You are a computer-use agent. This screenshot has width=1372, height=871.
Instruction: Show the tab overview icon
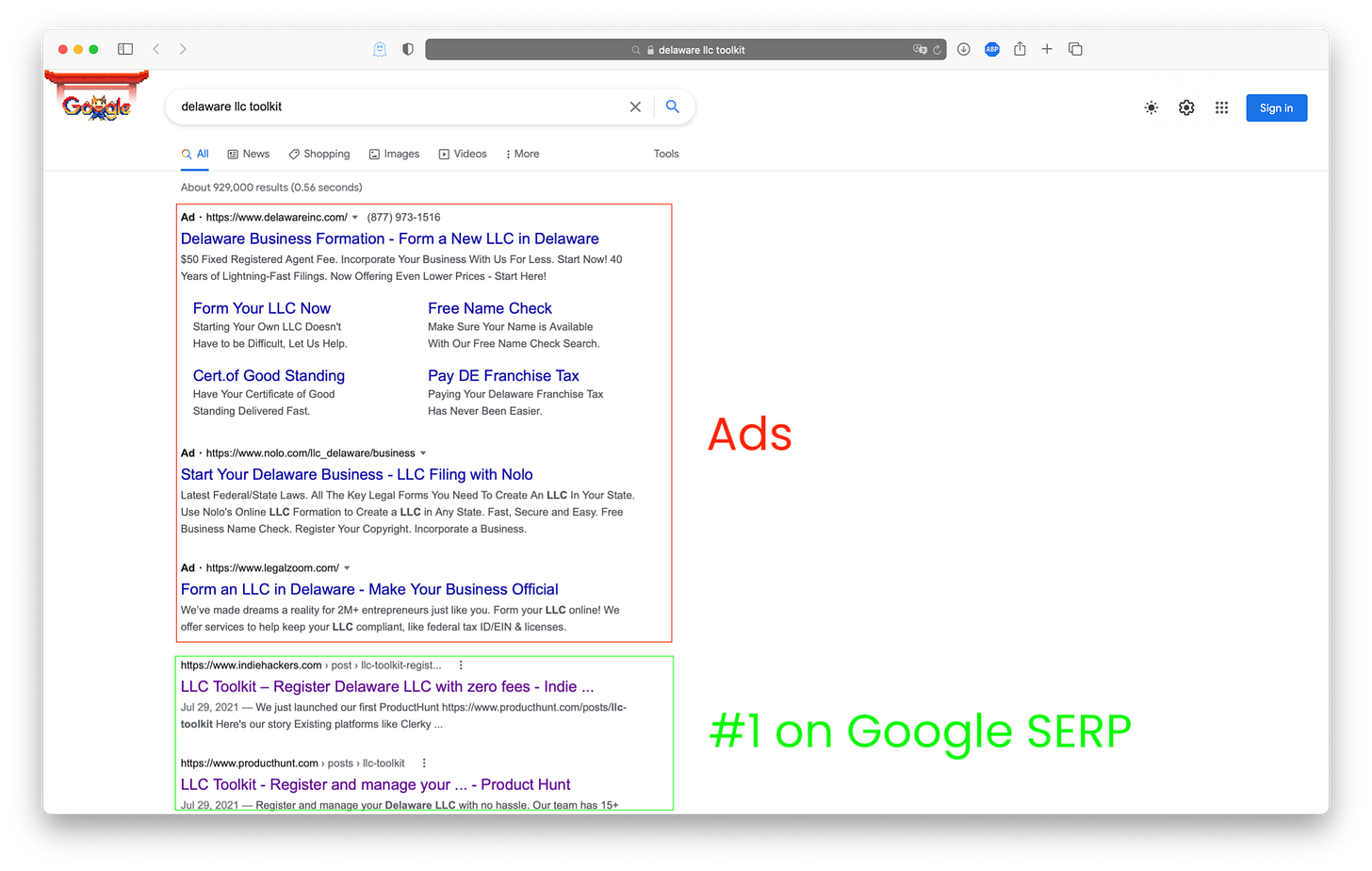pos(1075,49)
